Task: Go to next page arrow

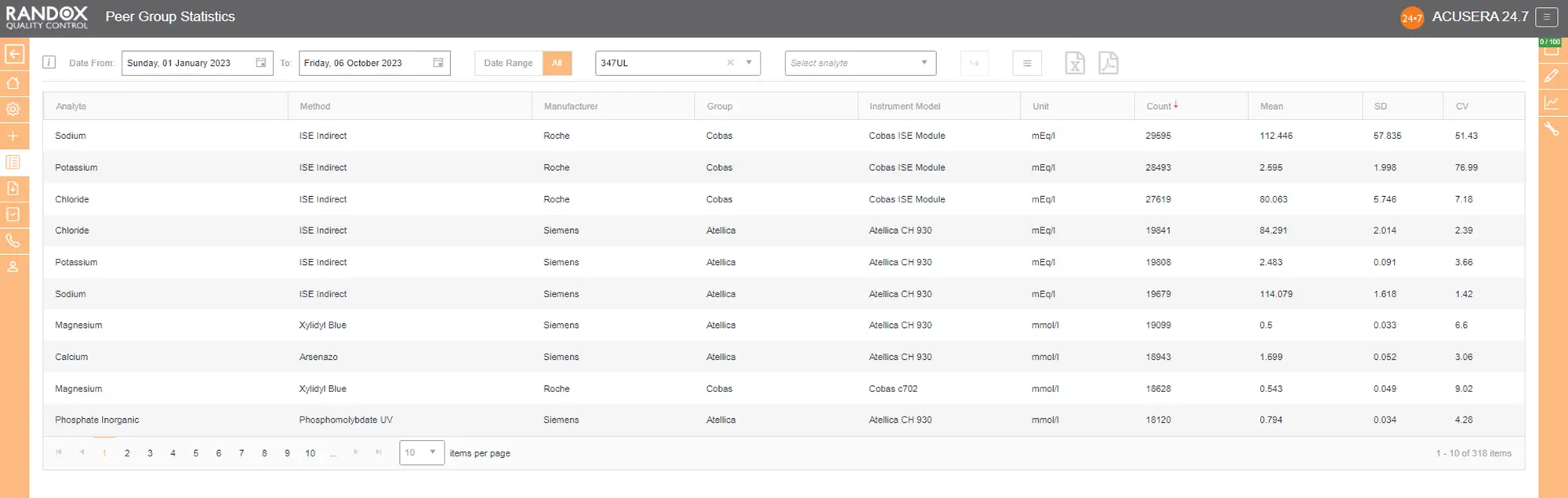Action: coord(356,453)
